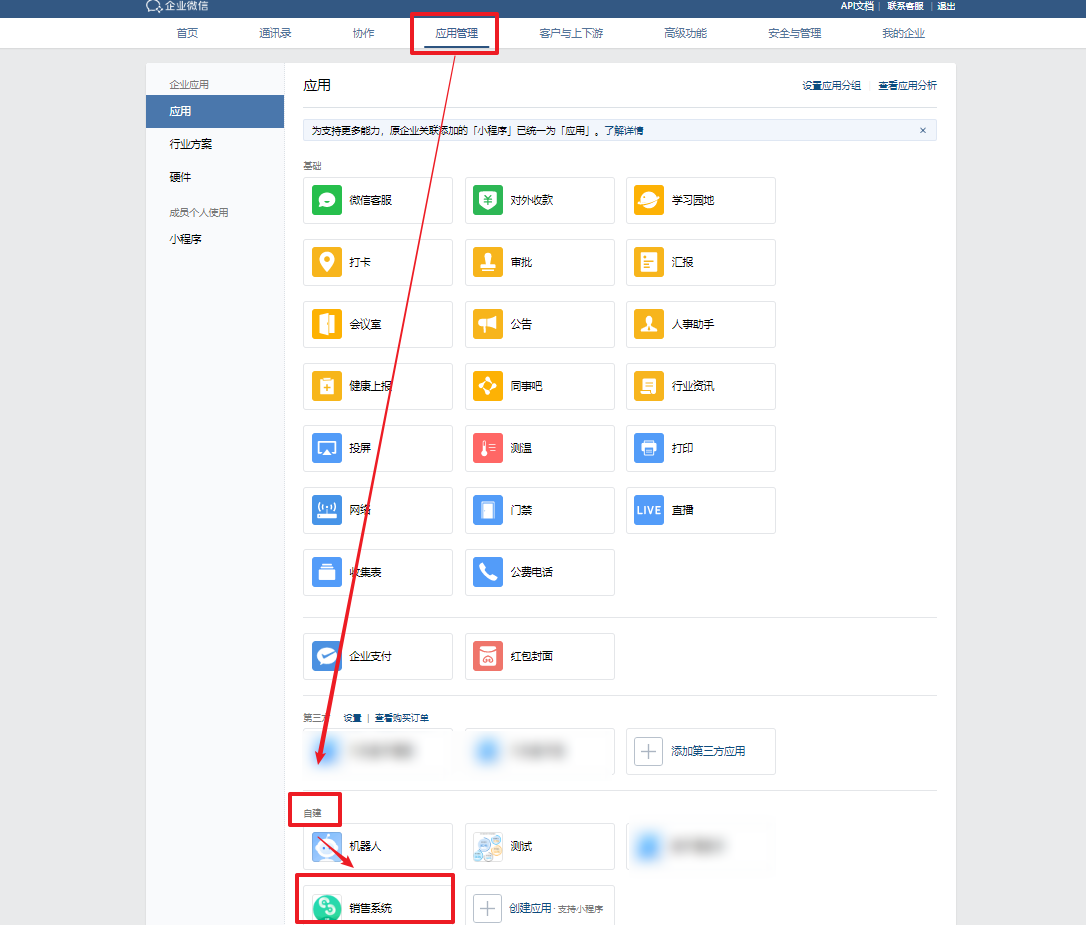The width and height of the screenshot is (1086, 925).
Task: Click the 联系客服 link
Action: (905, 6)
